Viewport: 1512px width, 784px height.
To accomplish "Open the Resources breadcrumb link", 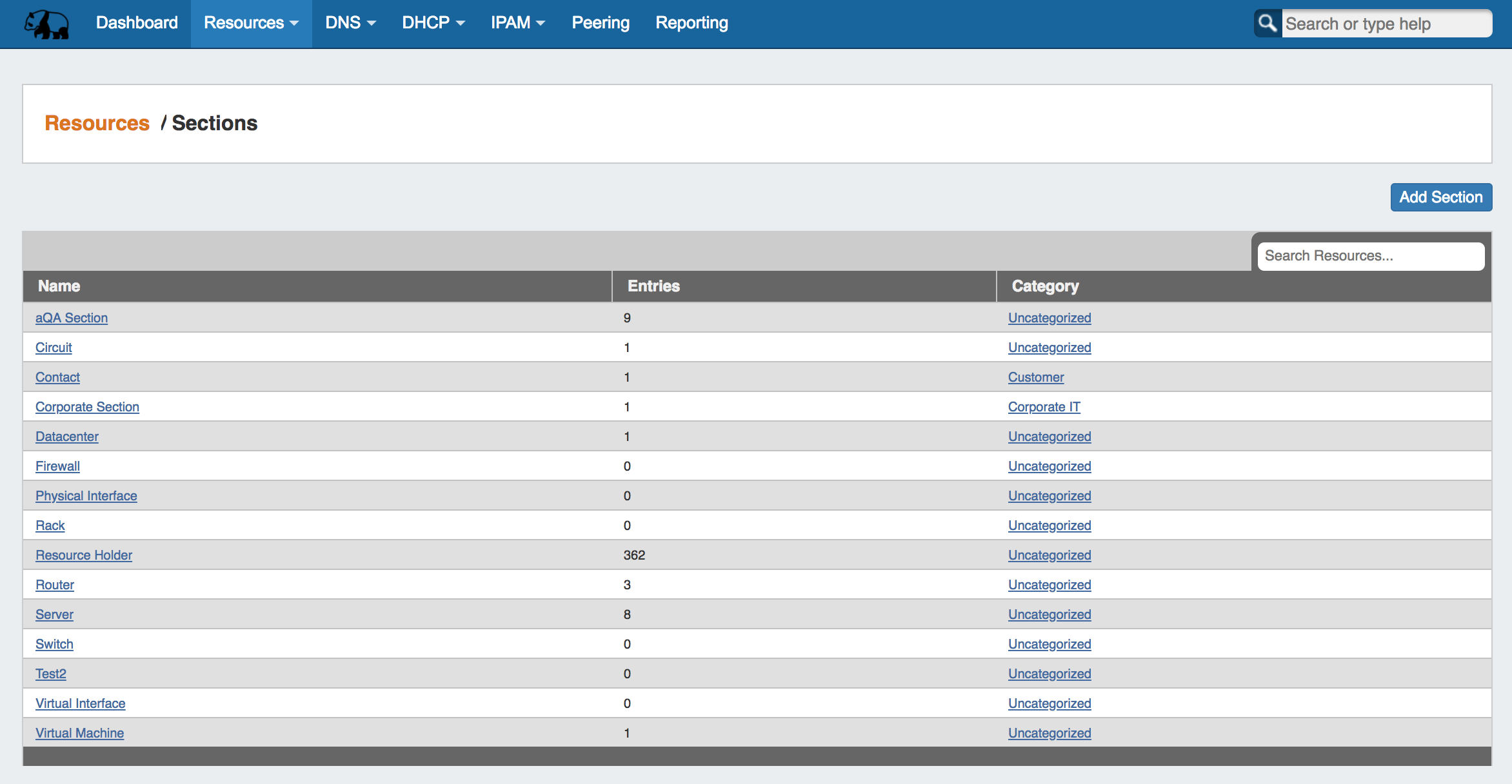I will [97, 123].
